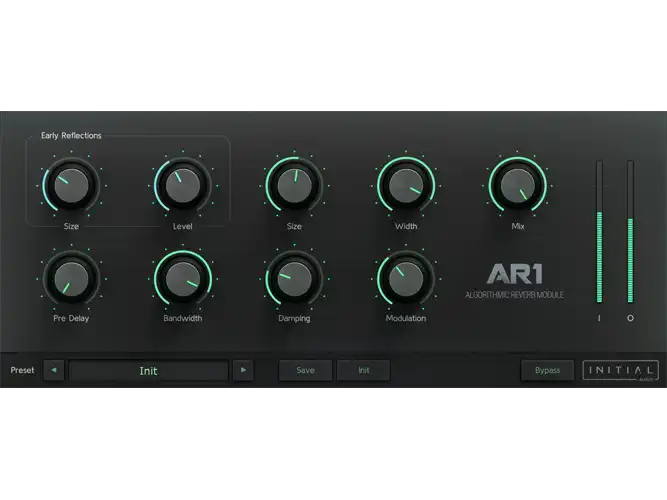Click the Early Reflections section label
The height and width of the screenshot is (500, 667).
coord(71,135)
